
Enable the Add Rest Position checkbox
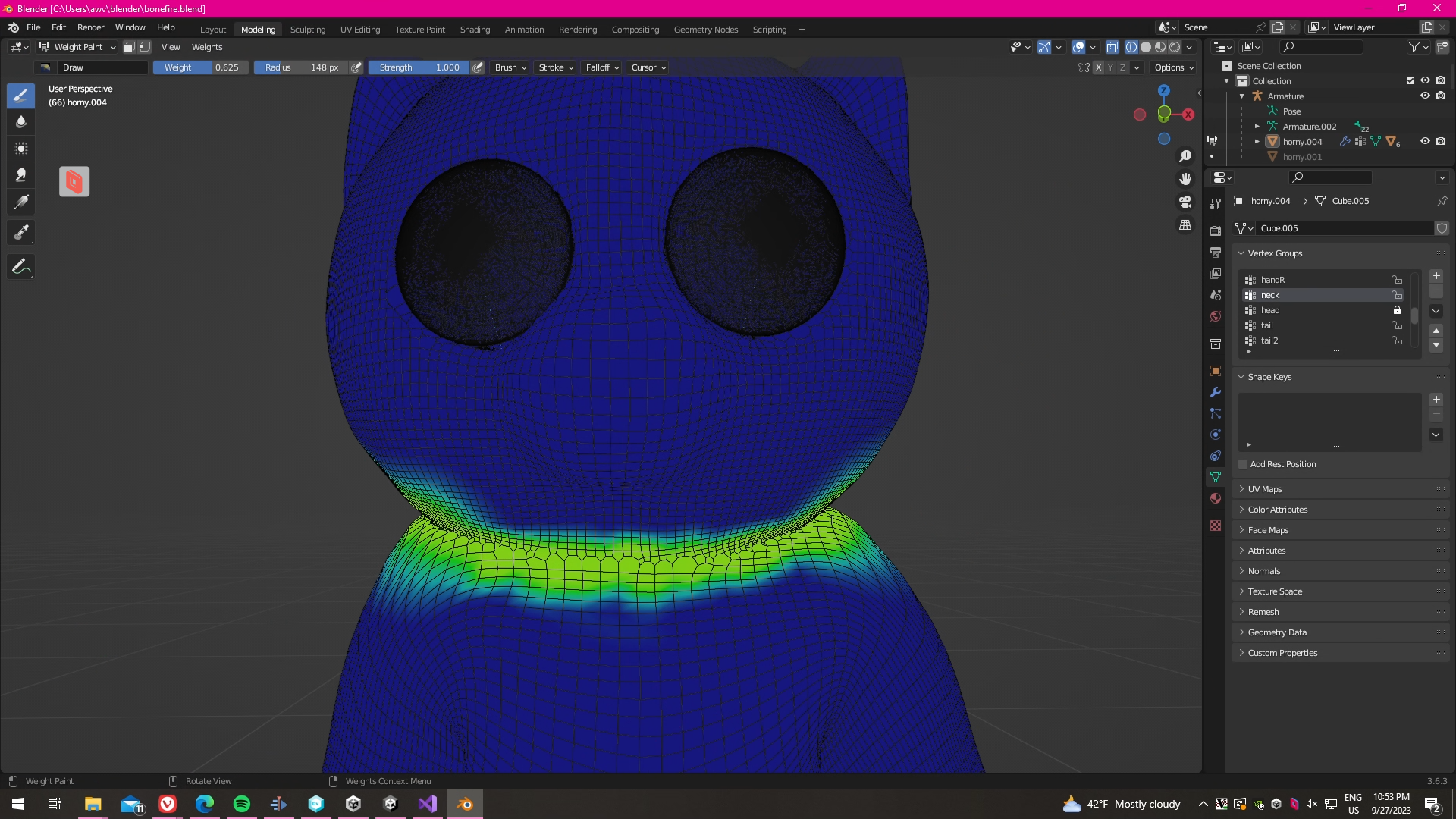coord(1243,464)
